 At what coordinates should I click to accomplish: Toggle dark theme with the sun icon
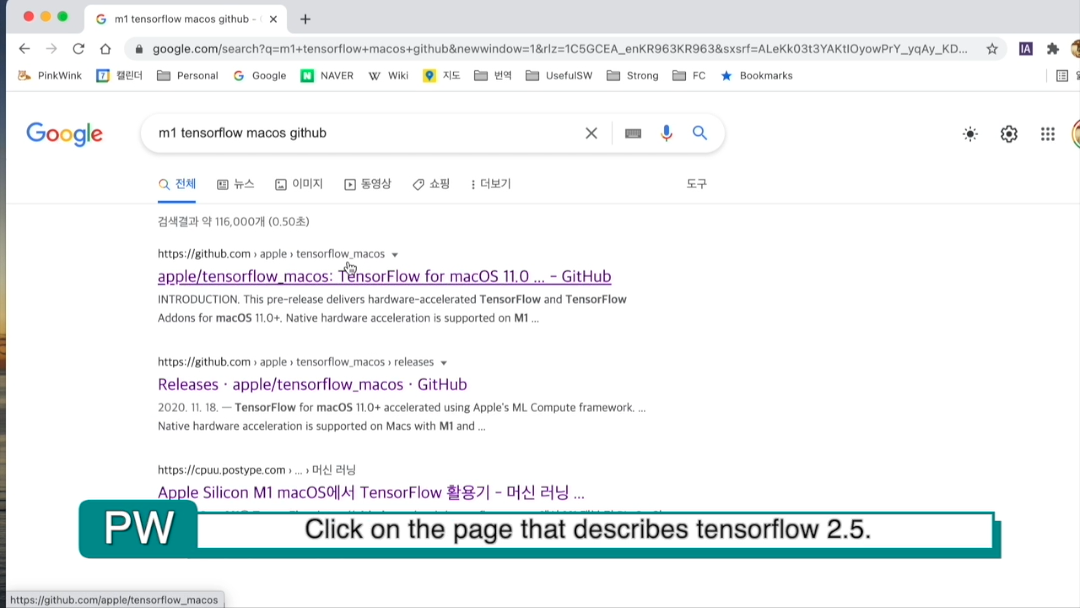pos(970,134)
